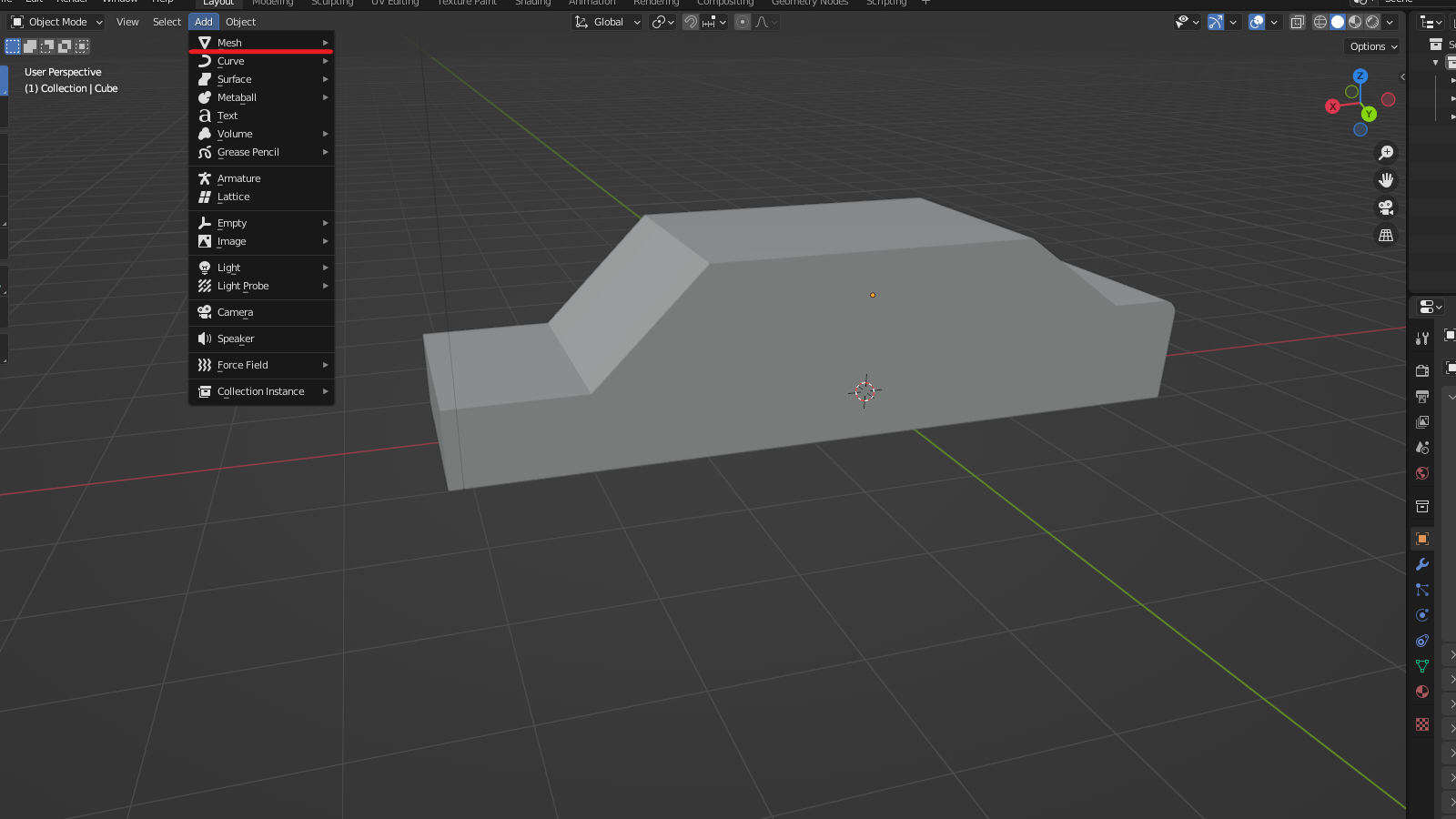This screenshot has width=1456, height=819.
Task: Open the View menu in header
Action: (x=127, y=22)
